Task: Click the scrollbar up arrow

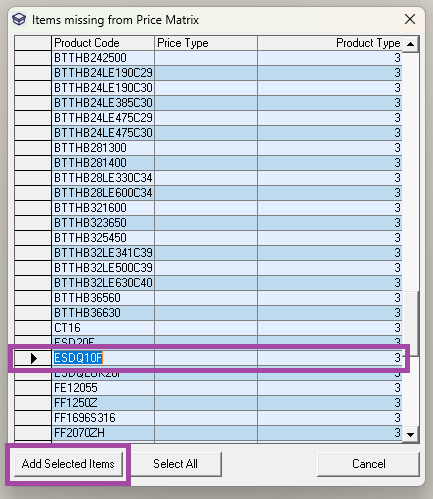Action: tap(411, 44)
